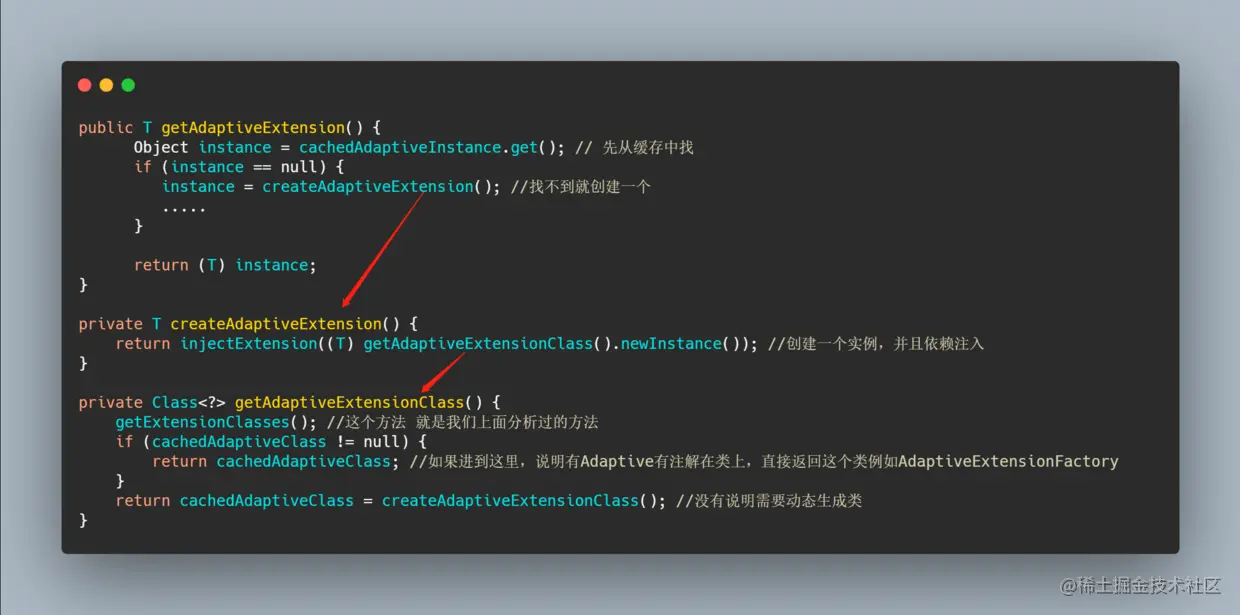The width and height of the screenshot is (1240, 615).
Task: Click the green maximize dot
Action: (x=128, y=85)
